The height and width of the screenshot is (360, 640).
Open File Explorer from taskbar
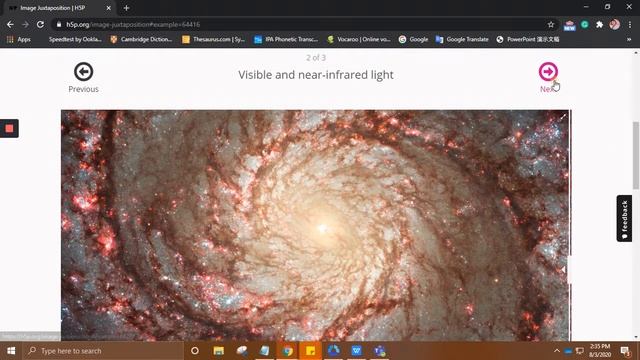tap(219, 351)
